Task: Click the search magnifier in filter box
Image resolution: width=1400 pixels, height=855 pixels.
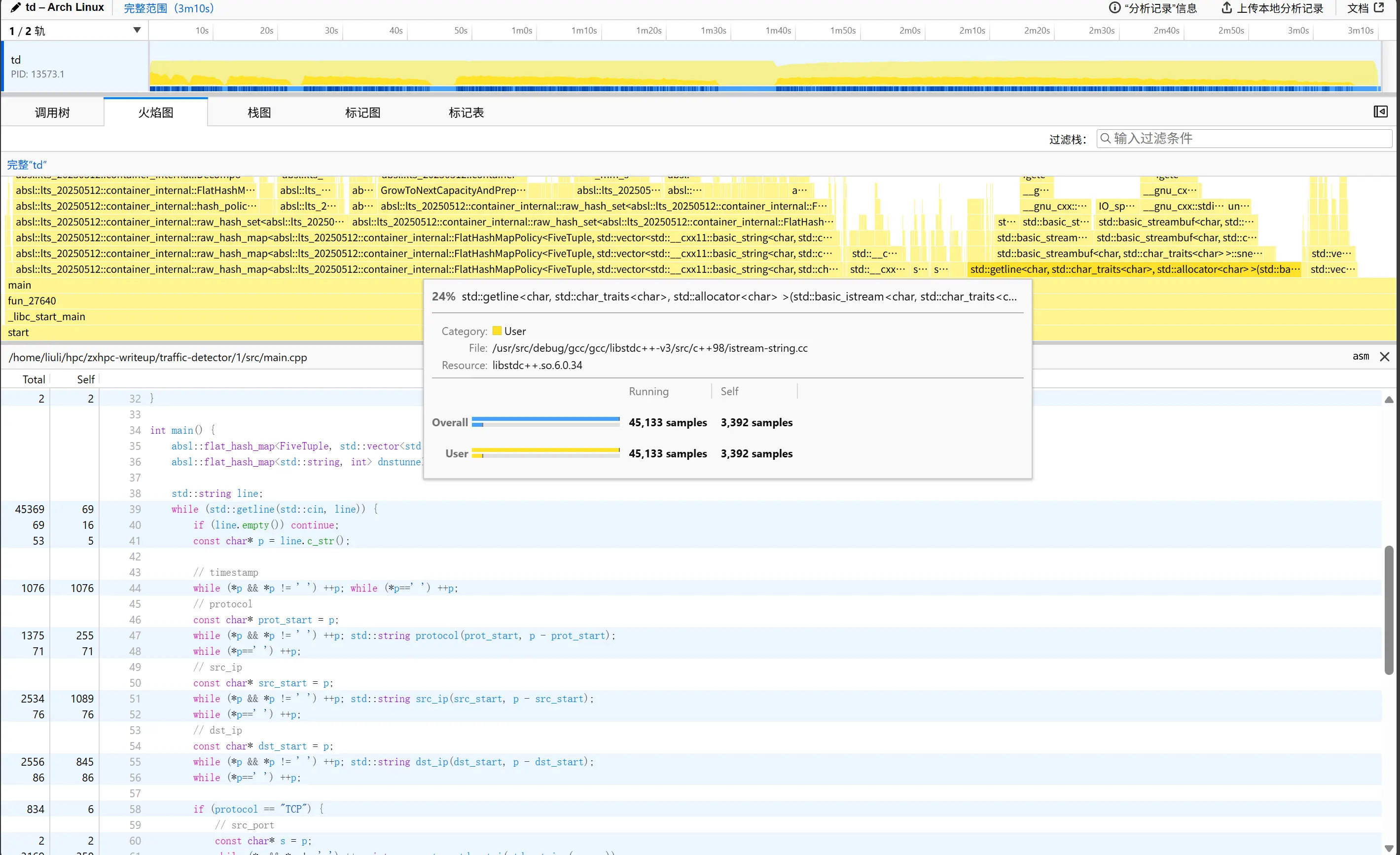Action: coord(1105,139)
